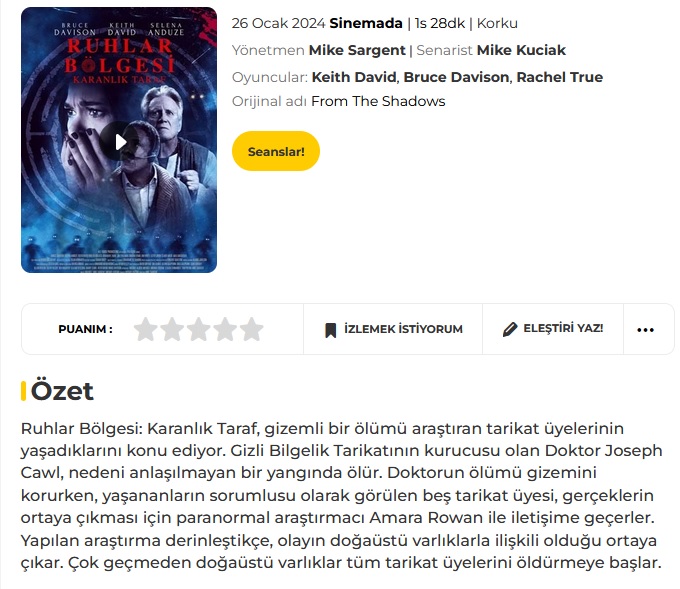Select the Korku genre link
Screen dimensions: 680x589
click(497, 23)
